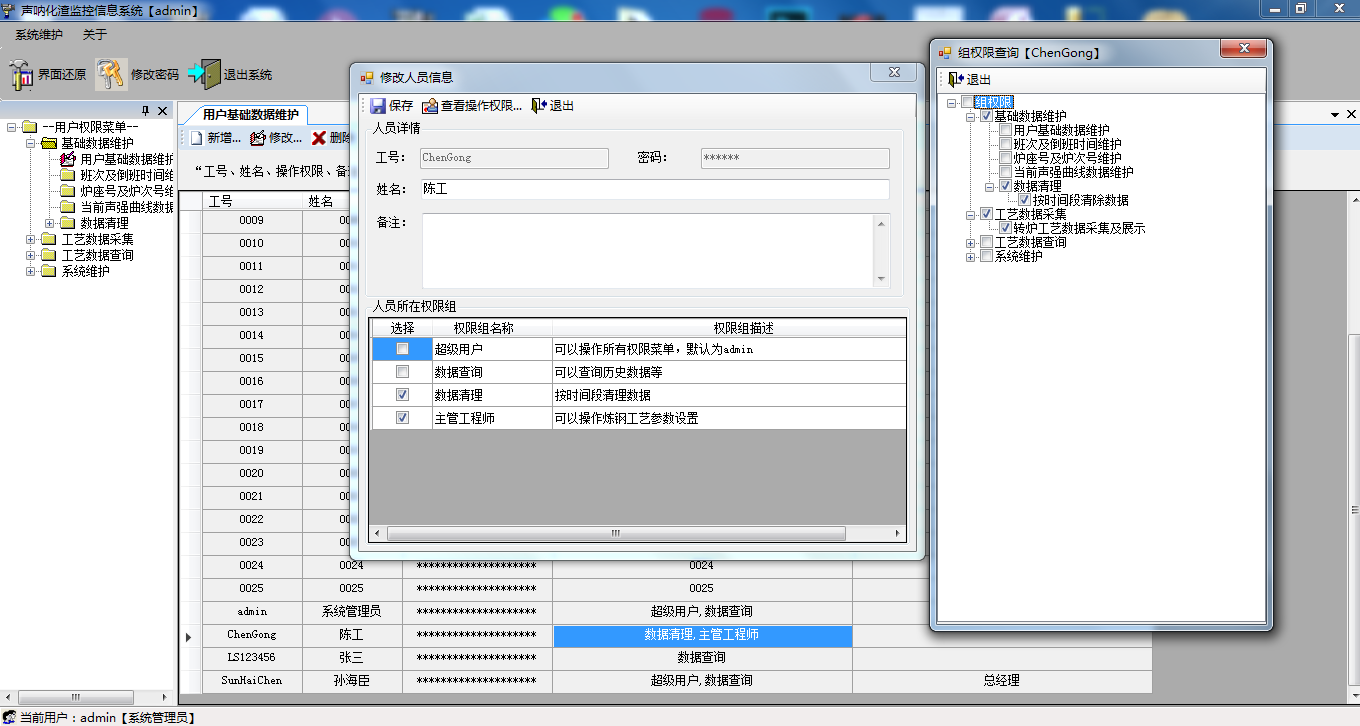Select the LS123456 row cell

point(252,658)
